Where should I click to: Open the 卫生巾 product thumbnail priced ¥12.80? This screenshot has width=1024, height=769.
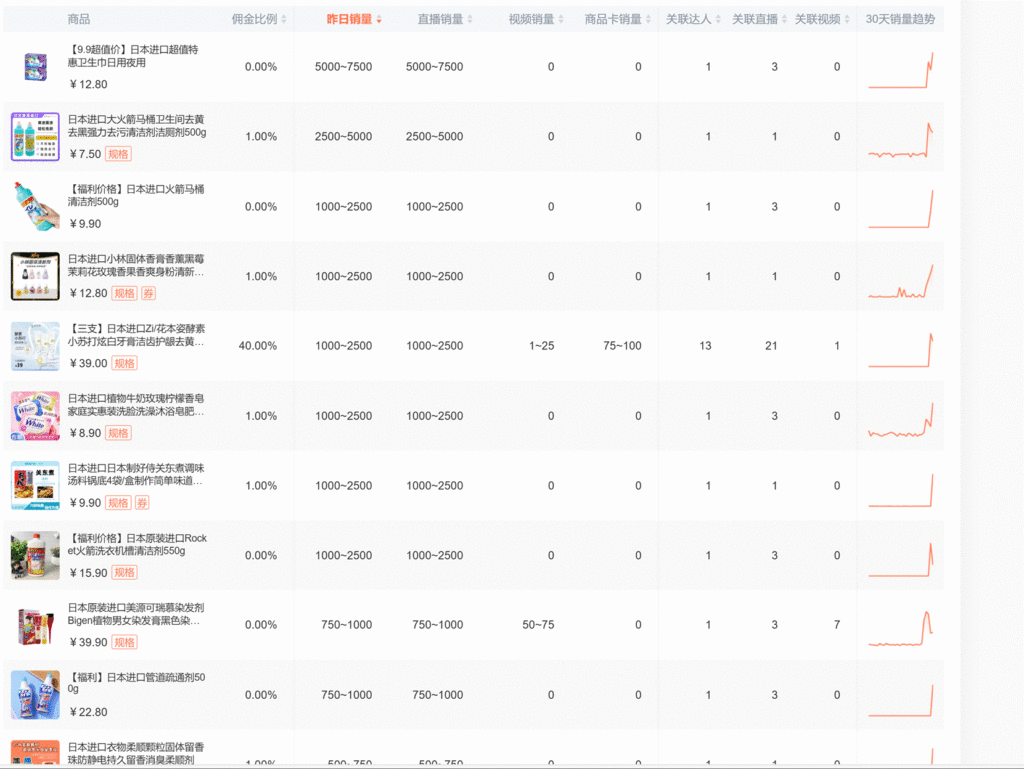35,67
